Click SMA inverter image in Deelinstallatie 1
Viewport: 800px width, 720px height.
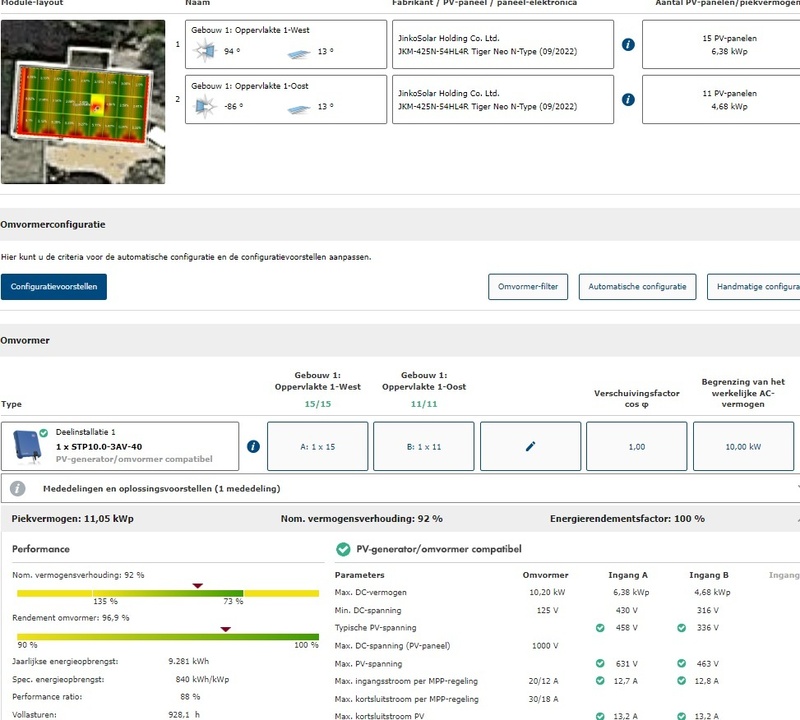point(27,446)
